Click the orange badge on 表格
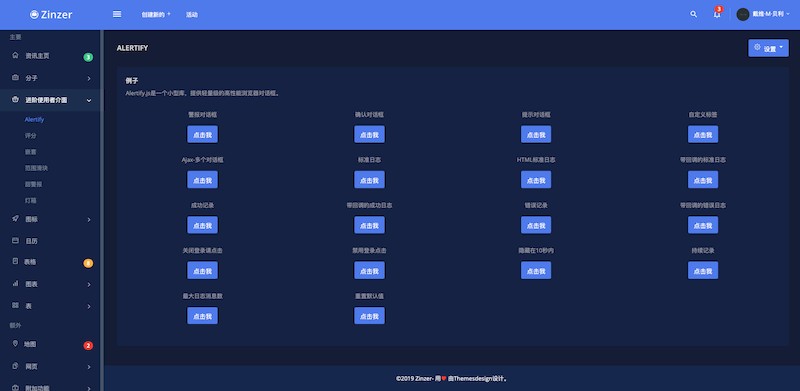The image size is (800, 391). click(88, 263)
